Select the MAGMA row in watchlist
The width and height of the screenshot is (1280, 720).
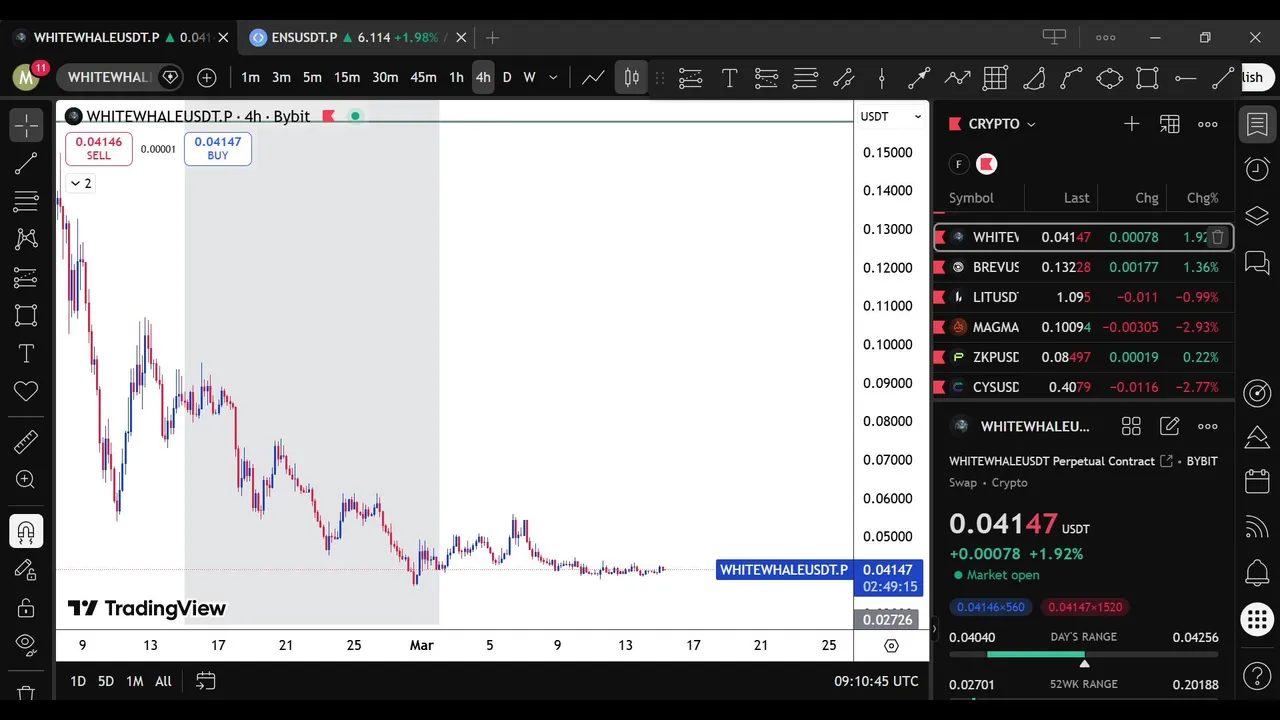coord(1083,327)
